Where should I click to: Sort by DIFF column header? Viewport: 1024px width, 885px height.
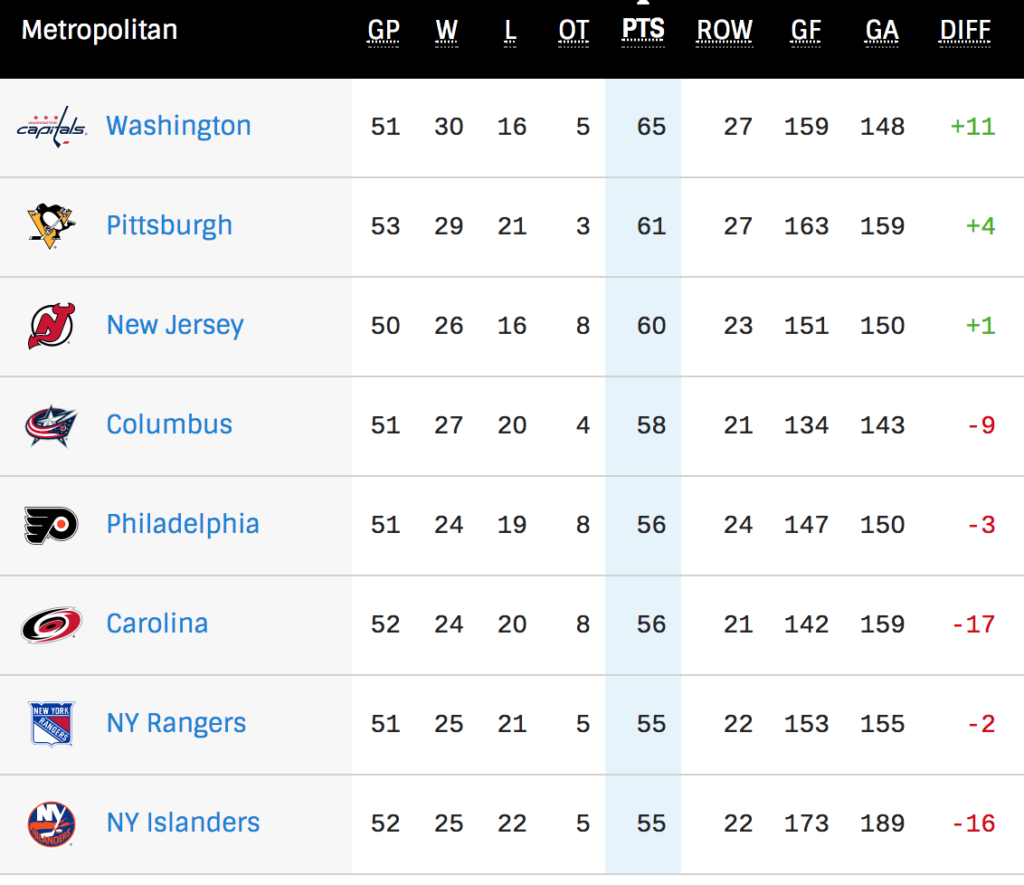(x=965, y=31)
